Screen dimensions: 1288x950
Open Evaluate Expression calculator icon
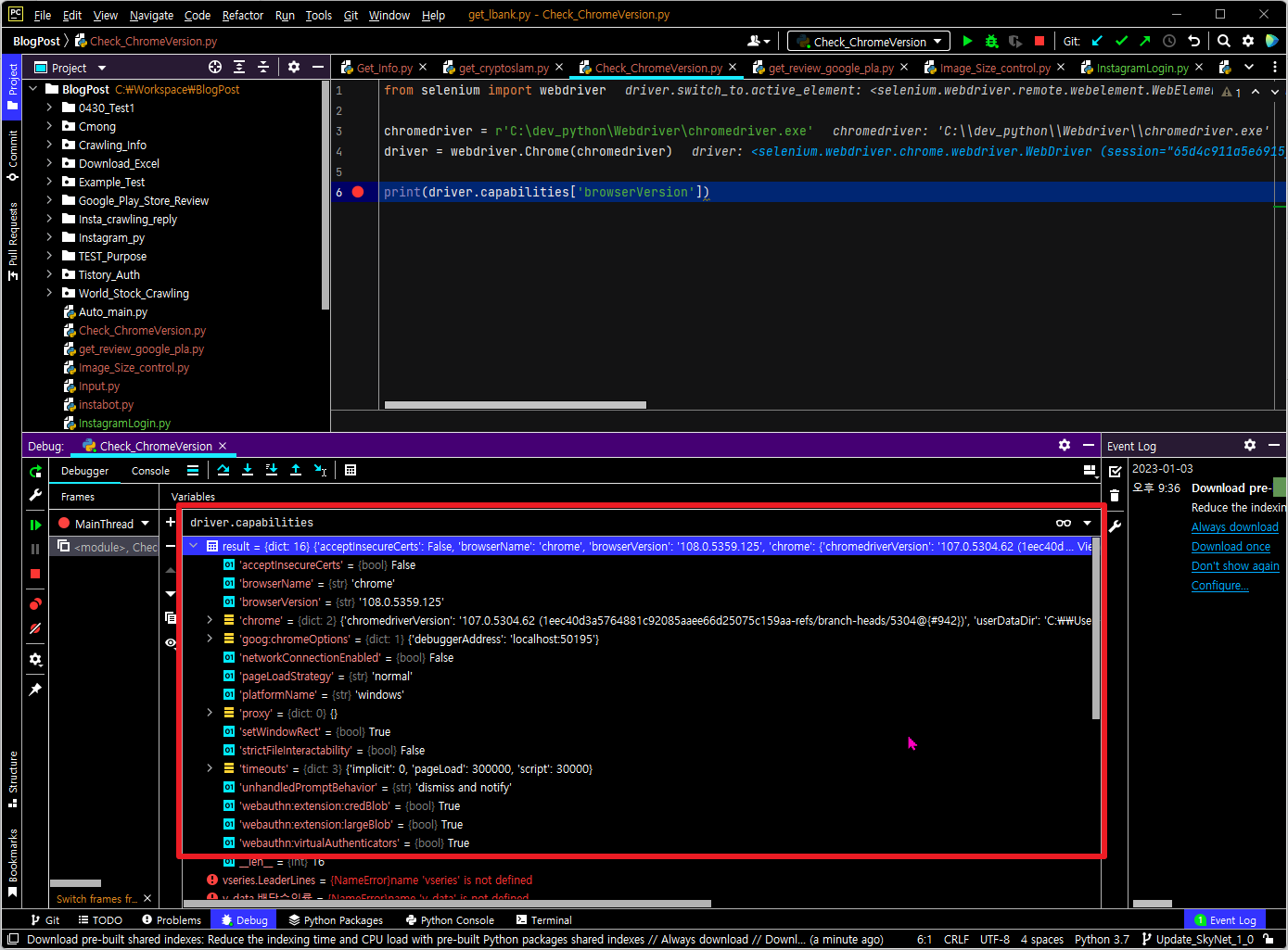coord(351,470)
